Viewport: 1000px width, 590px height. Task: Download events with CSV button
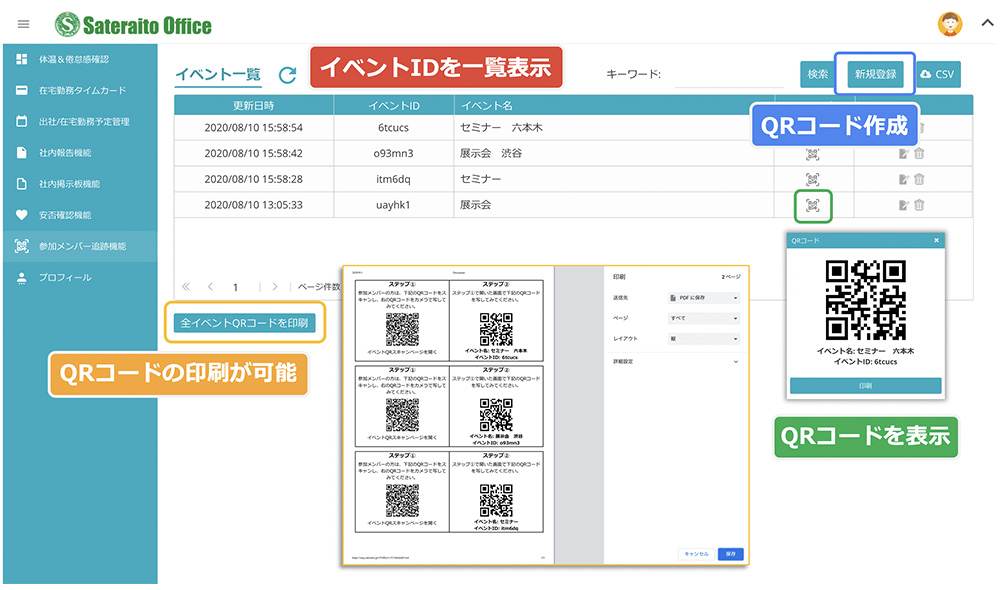[938, 75]
